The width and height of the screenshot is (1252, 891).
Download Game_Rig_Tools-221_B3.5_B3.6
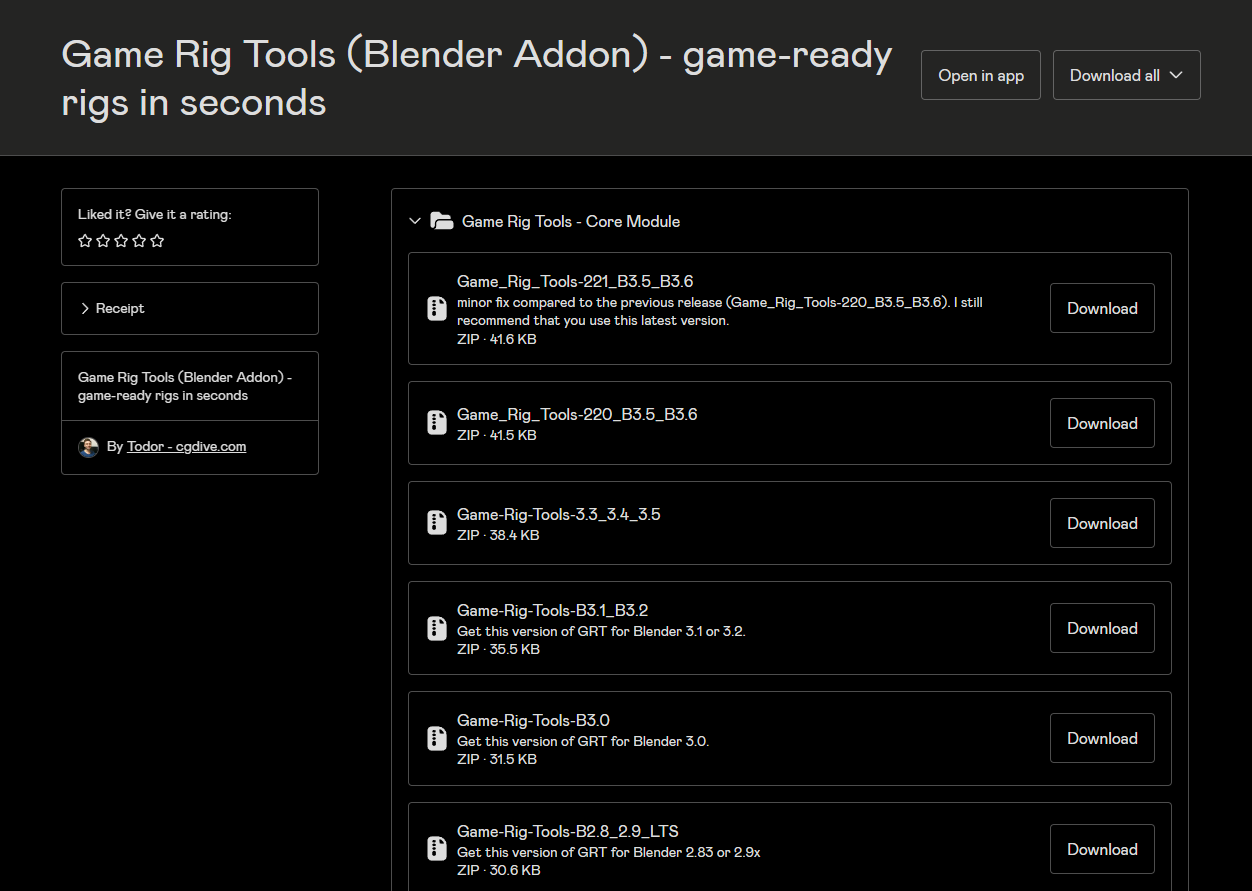(1102, 308)
